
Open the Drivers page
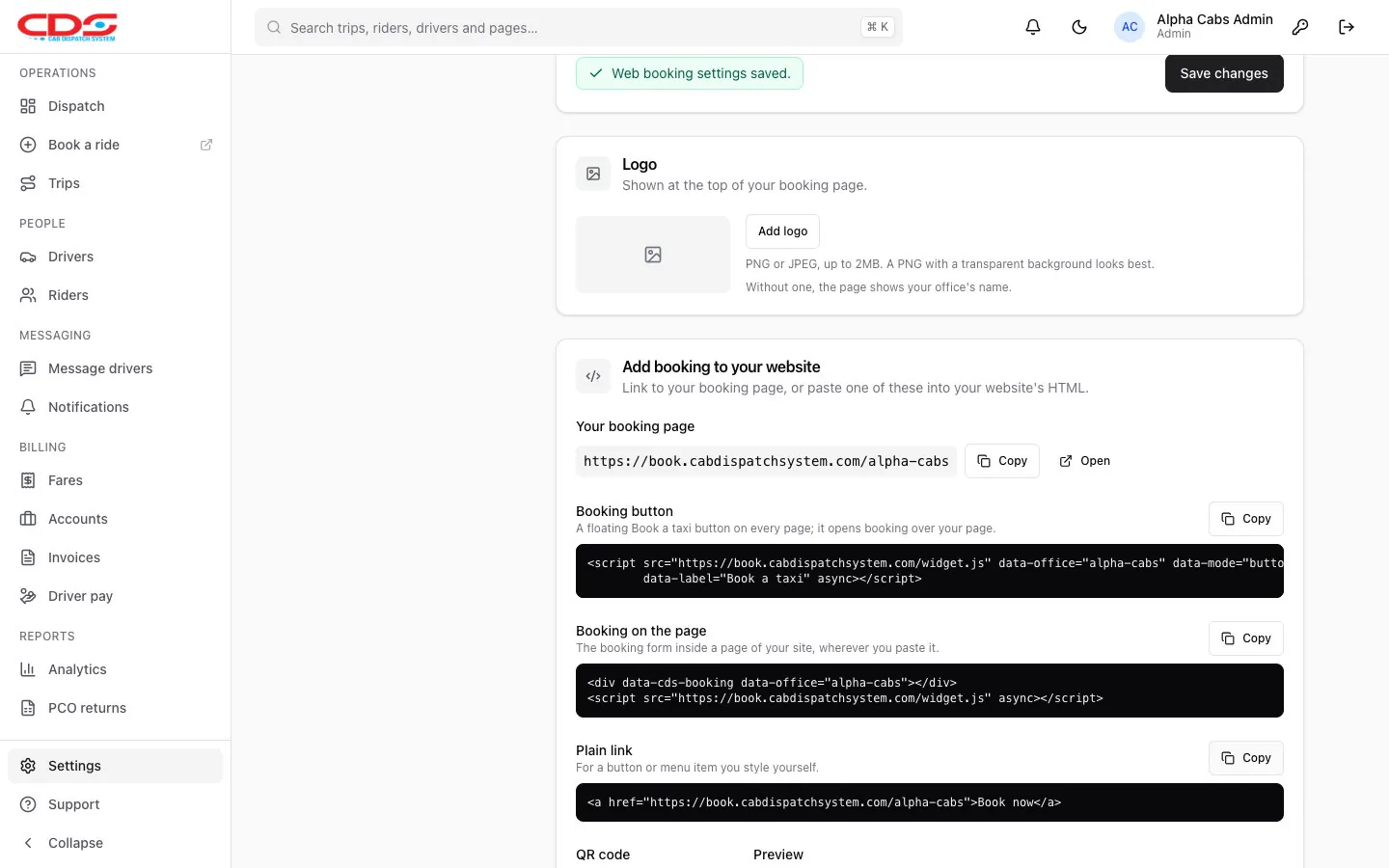[115, 257]
